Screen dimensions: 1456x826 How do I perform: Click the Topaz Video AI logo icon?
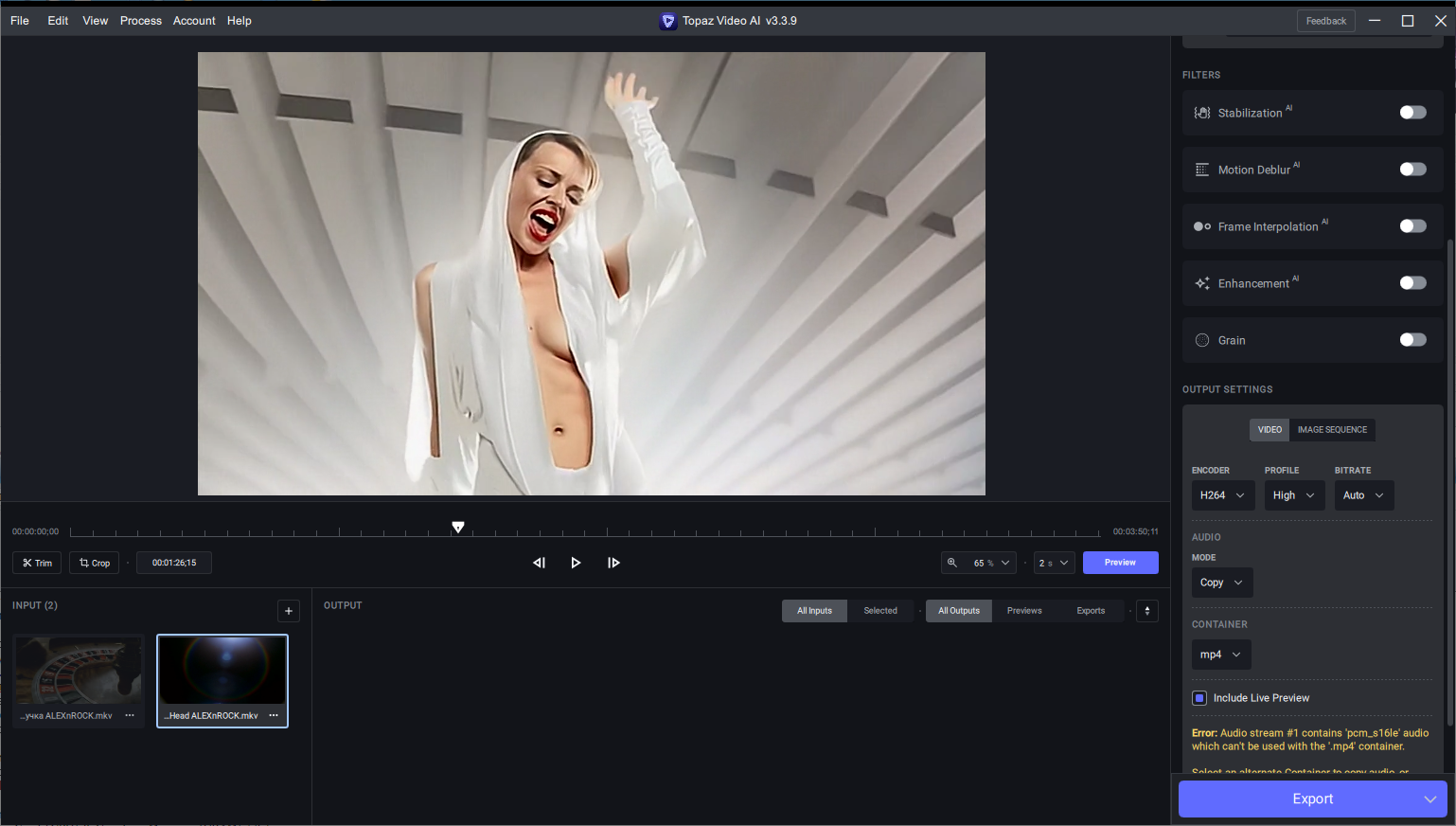coord(668,21)
